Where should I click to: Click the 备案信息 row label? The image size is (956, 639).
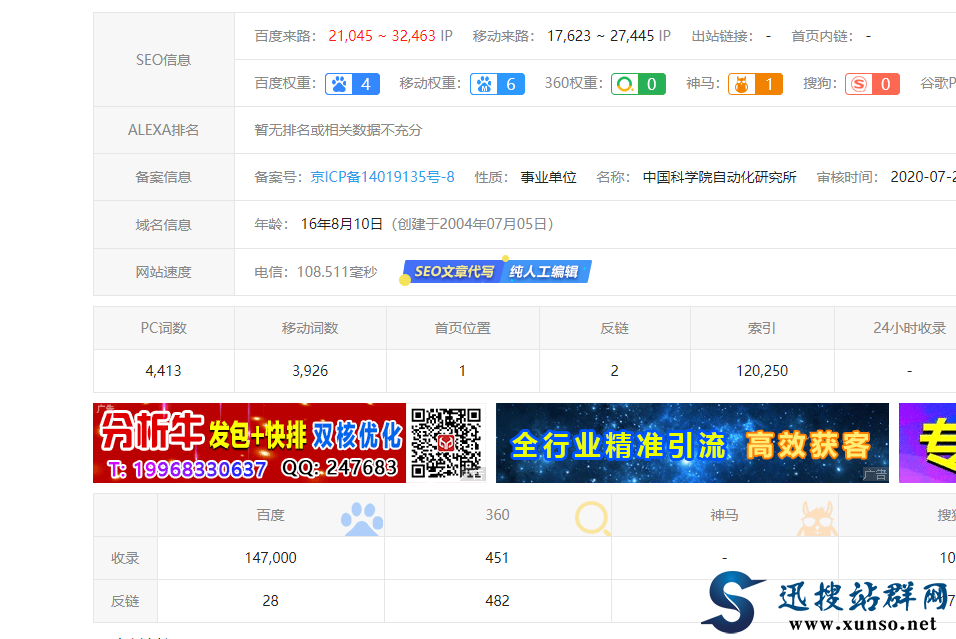click(163, 177)
